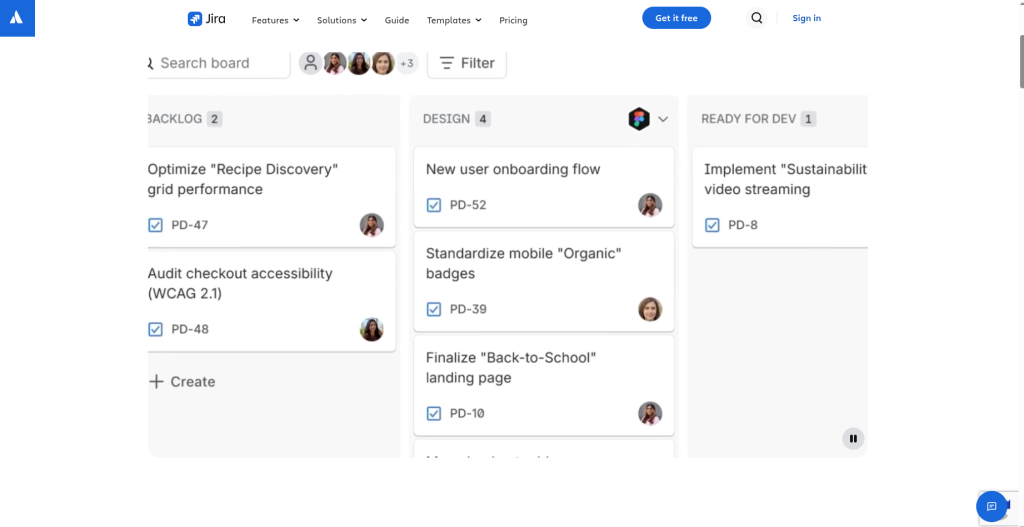Click assignee avatar on PD-10 card
1024x527 pixels.
coord(650,413)
